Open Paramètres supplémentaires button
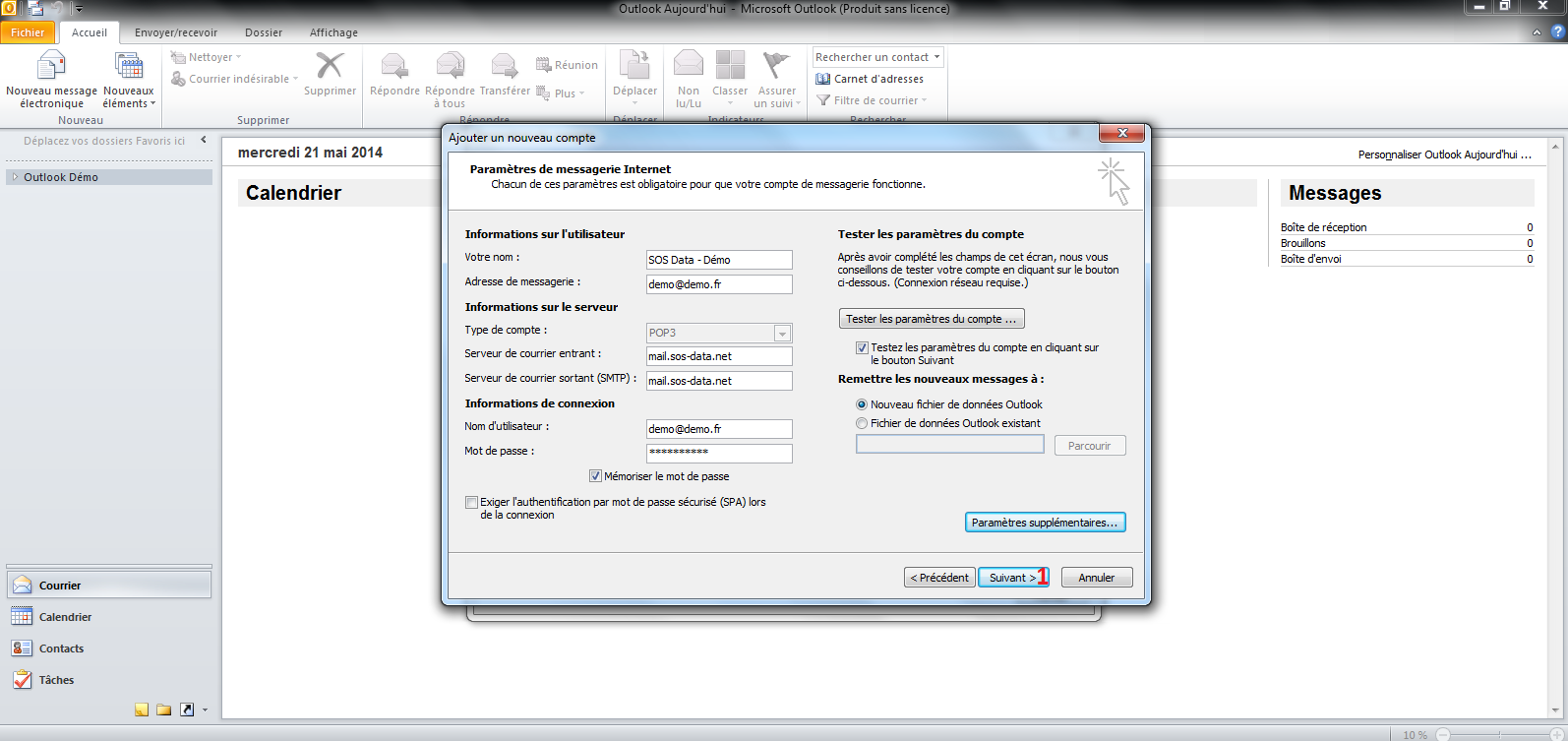The height and width of the screenshot is (741, 1568). click(1045, 523)
